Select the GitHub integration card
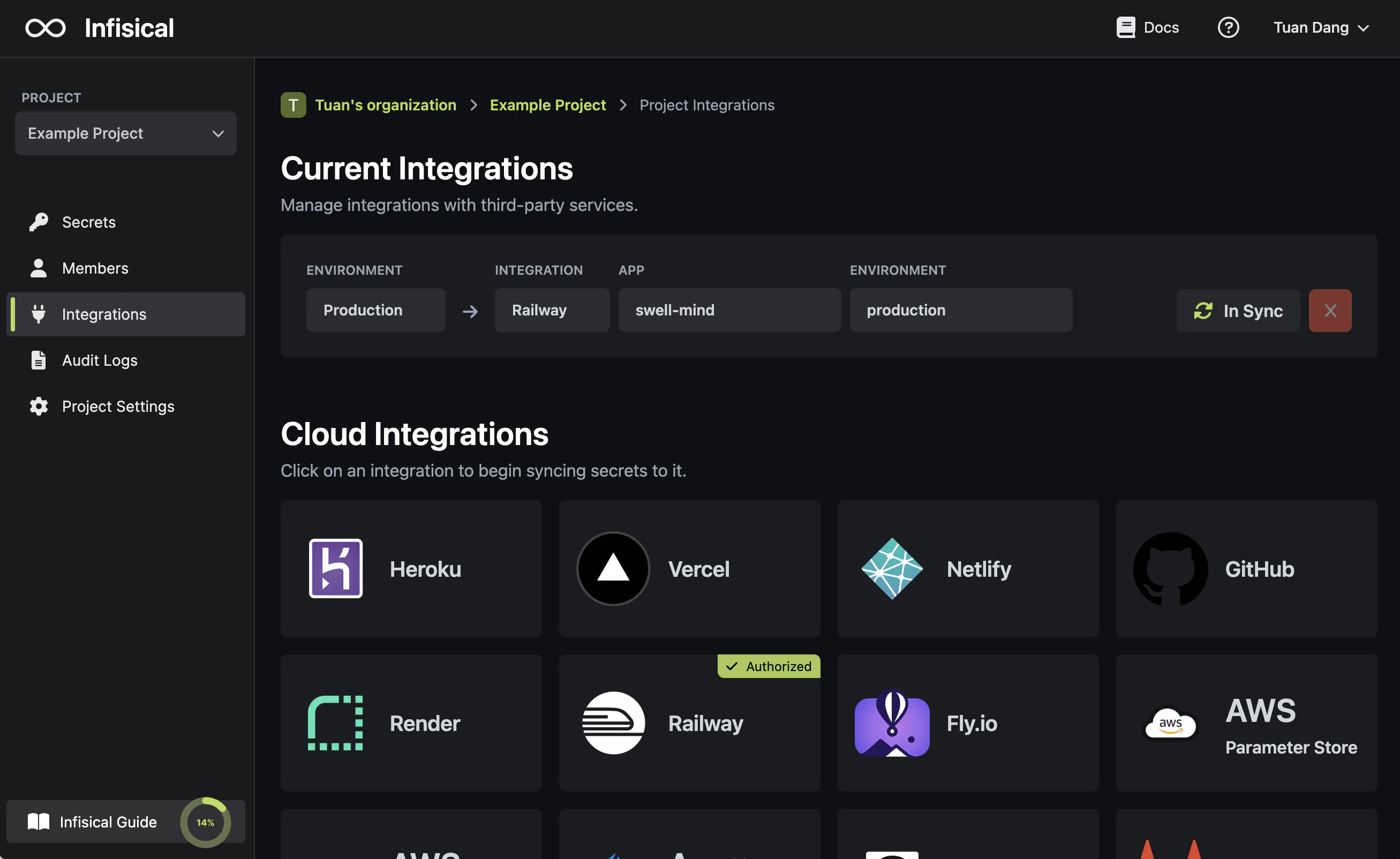Screen dimensions: 1400x859 point(1246,569)
